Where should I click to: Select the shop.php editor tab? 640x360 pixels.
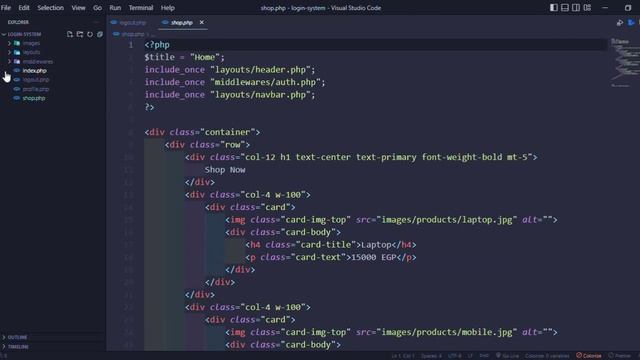pos(182,22)
